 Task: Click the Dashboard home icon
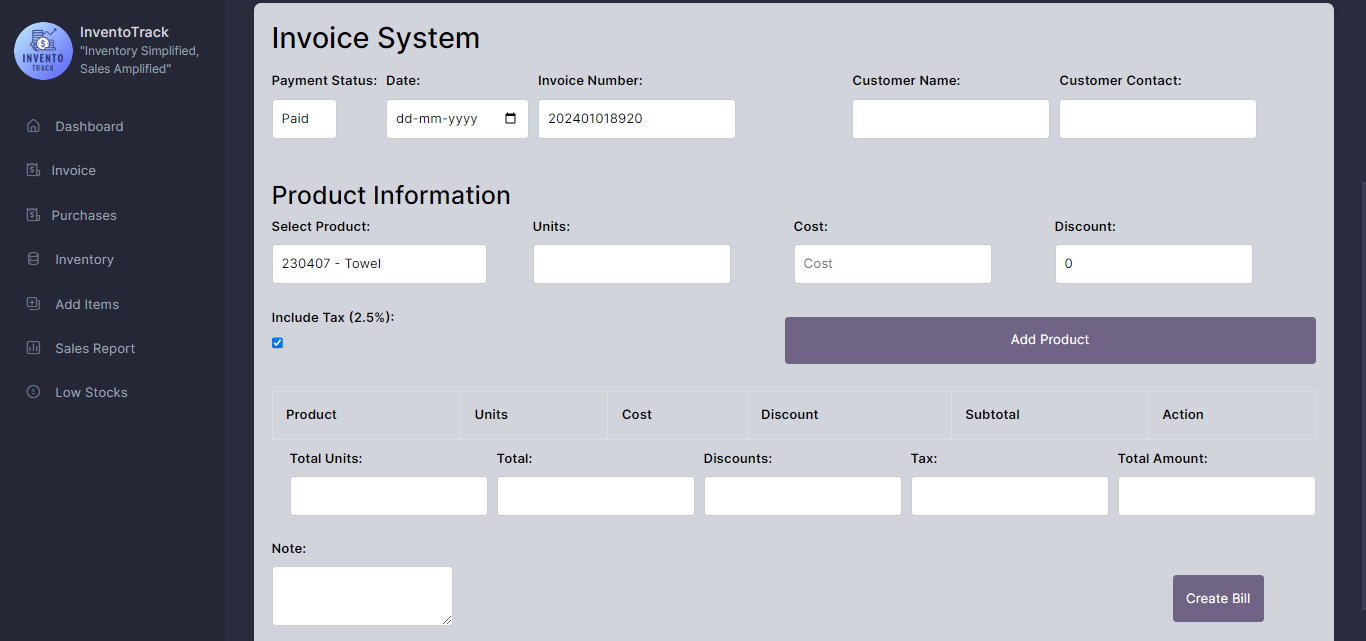pyautogui.click(x=33, y=126)
